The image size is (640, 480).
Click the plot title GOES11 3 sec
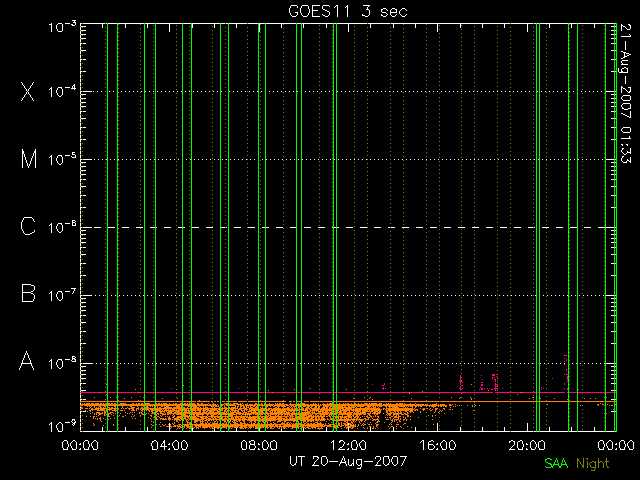(348, 11)
